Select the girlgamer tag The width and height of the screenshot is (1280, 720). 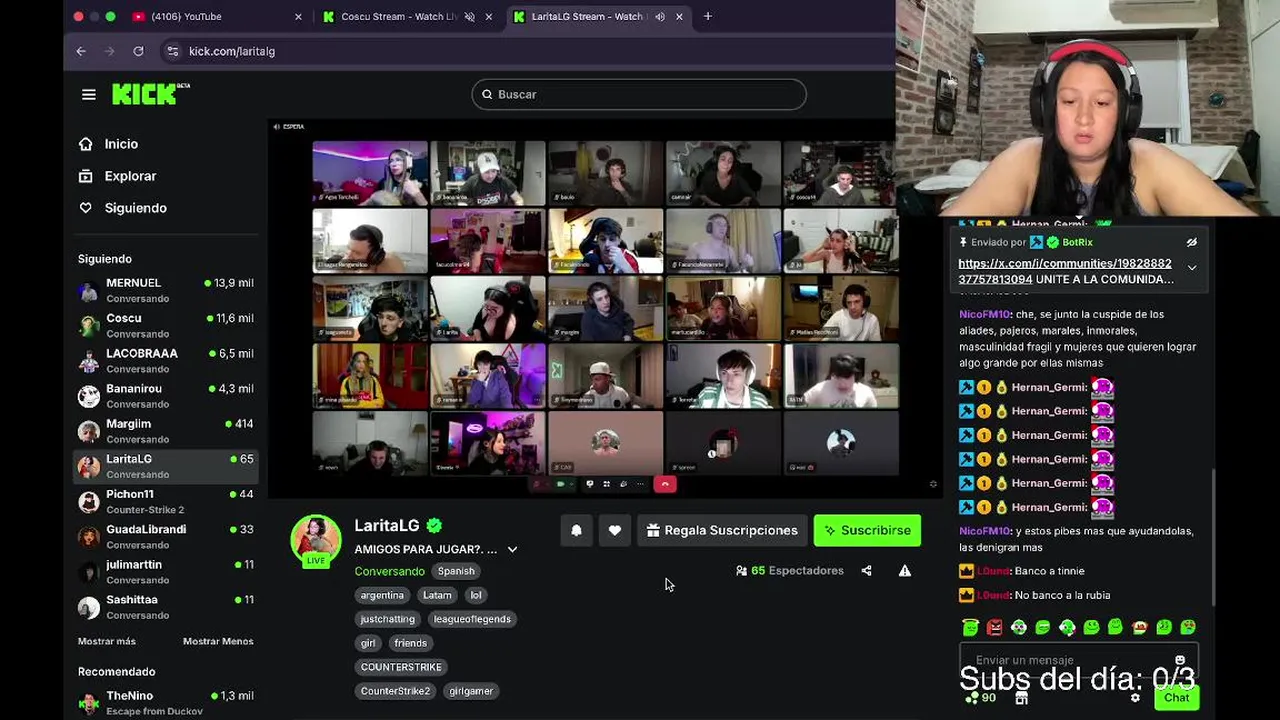(x=471, y=691)
